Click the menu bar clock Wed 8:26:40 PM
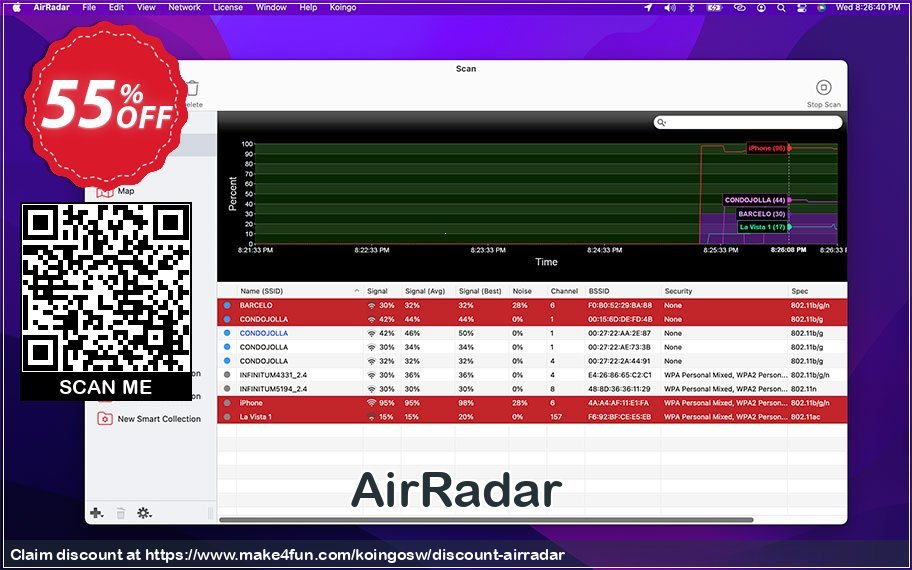 point(868,8)
